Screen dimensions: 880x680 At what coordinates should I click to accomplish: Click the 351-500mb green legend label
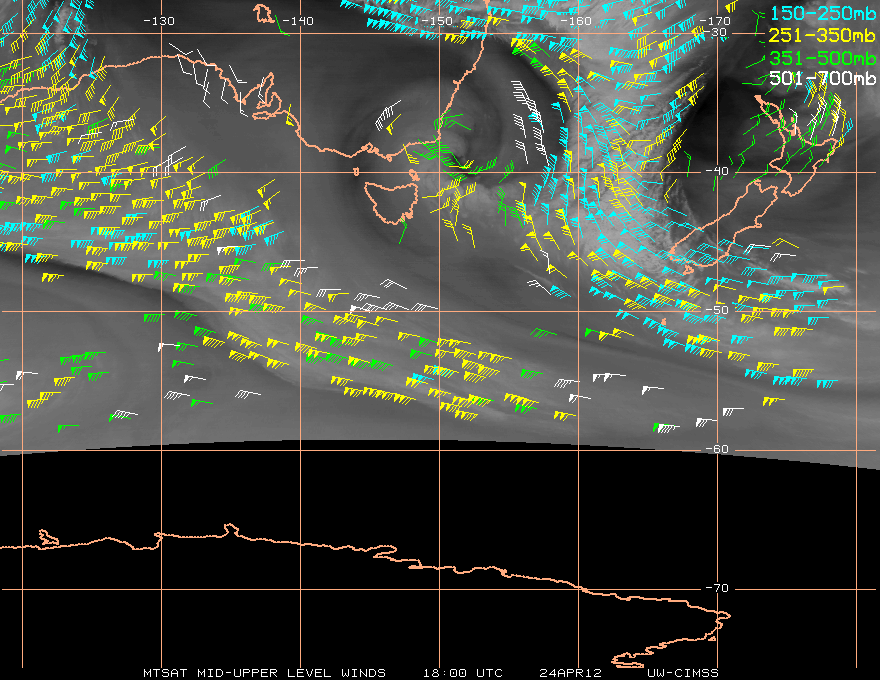point(822,58)
